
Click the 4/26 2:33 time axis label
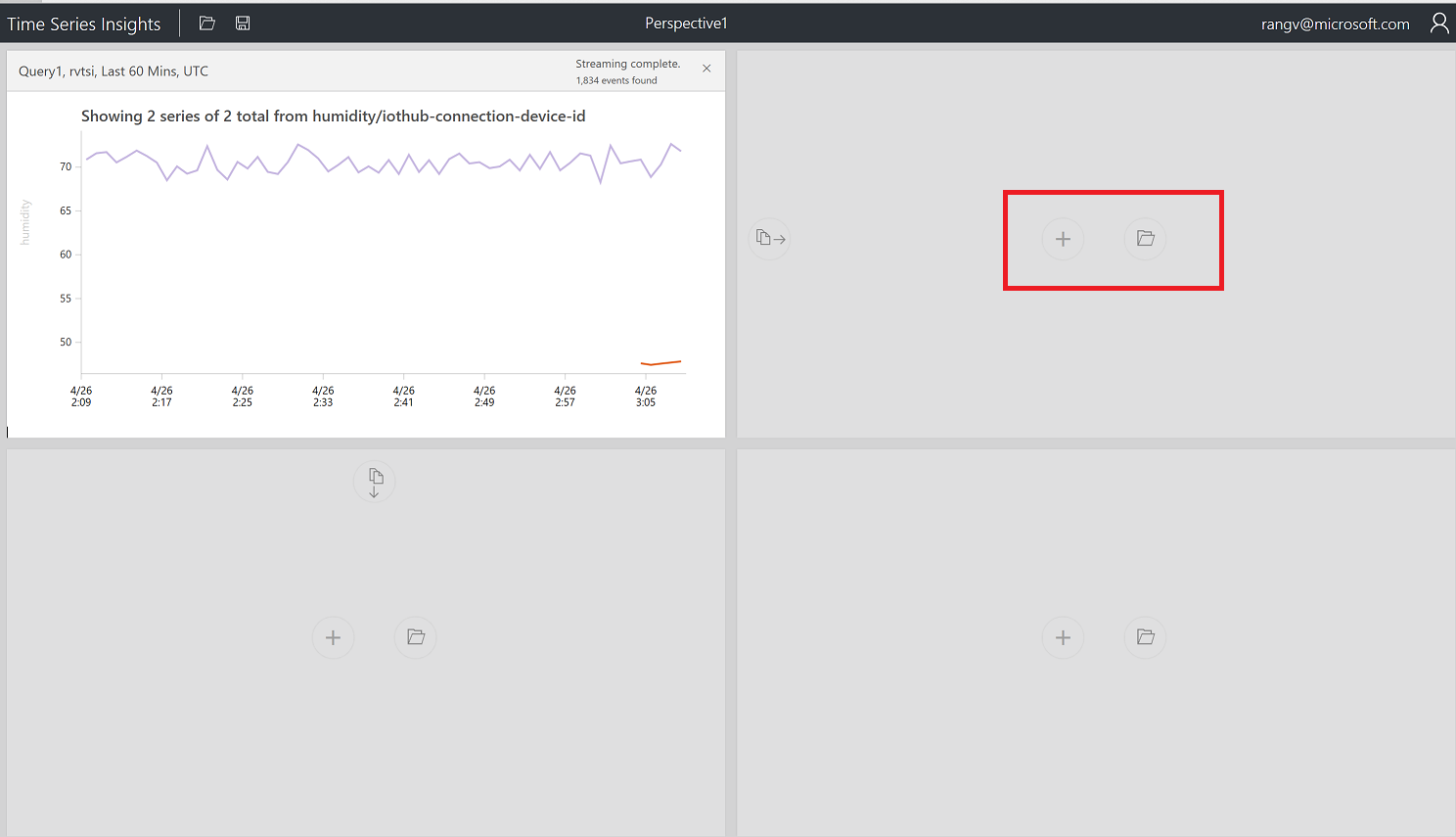[x=323, y=396]
